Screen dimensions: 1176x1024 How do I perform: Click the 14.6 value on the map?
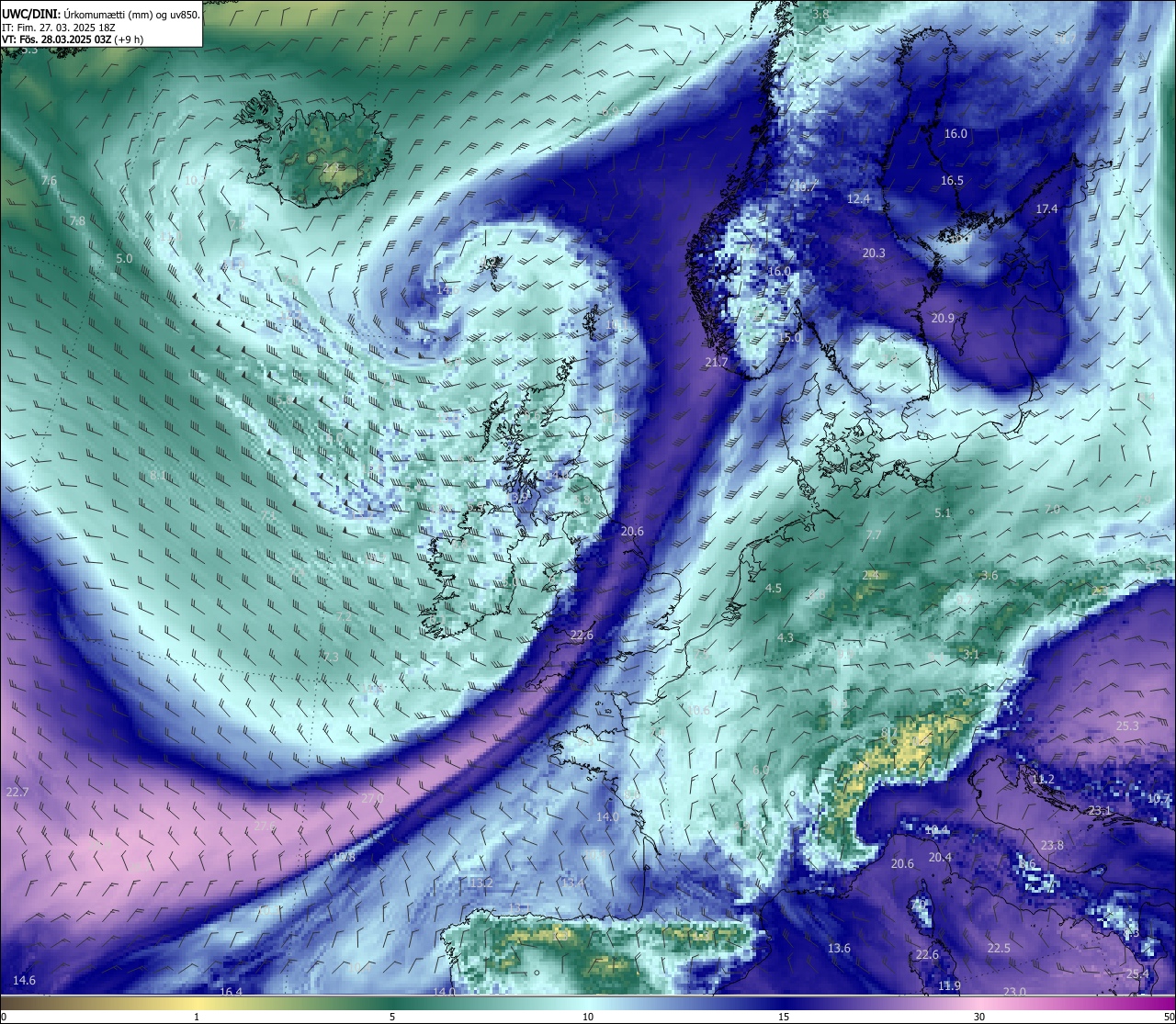[x=25, y=980]
